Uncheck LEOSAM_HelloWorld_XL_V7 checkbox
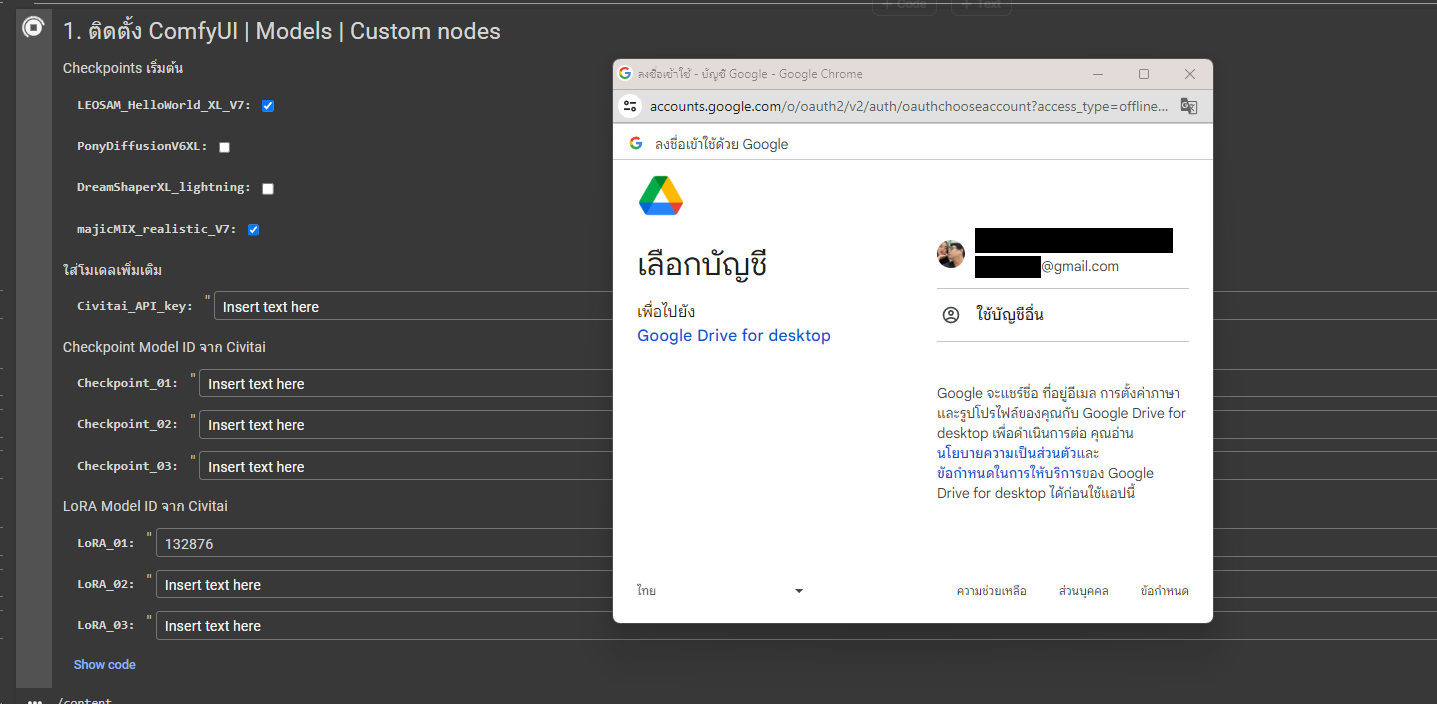This screenshot has height=704, width=1437. coord(268,105)
